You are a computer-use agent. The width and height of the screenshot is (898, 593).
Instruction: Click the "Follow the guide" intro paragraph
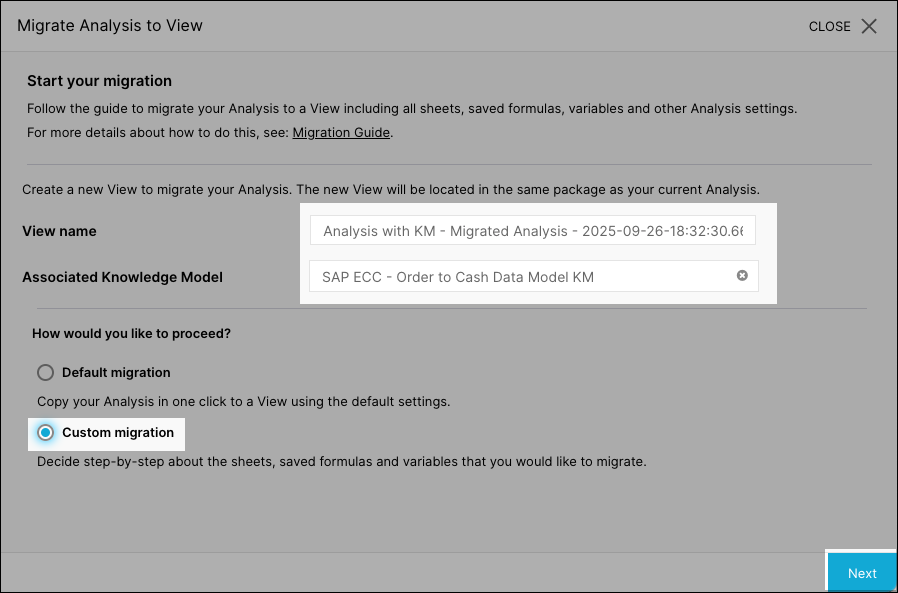pos(411,108)
